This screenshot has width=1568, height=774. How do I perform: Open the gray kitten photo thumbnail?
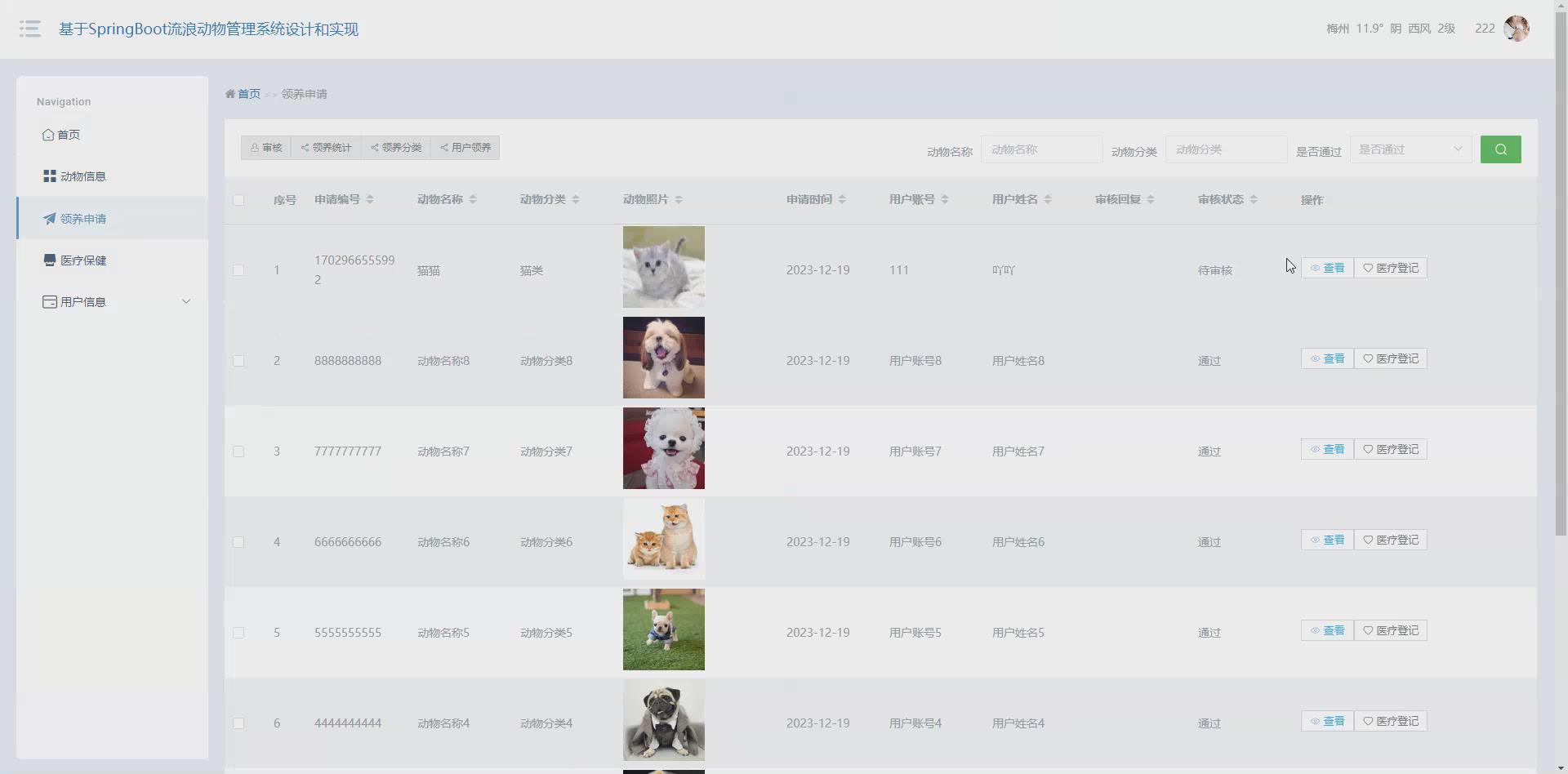664,267
